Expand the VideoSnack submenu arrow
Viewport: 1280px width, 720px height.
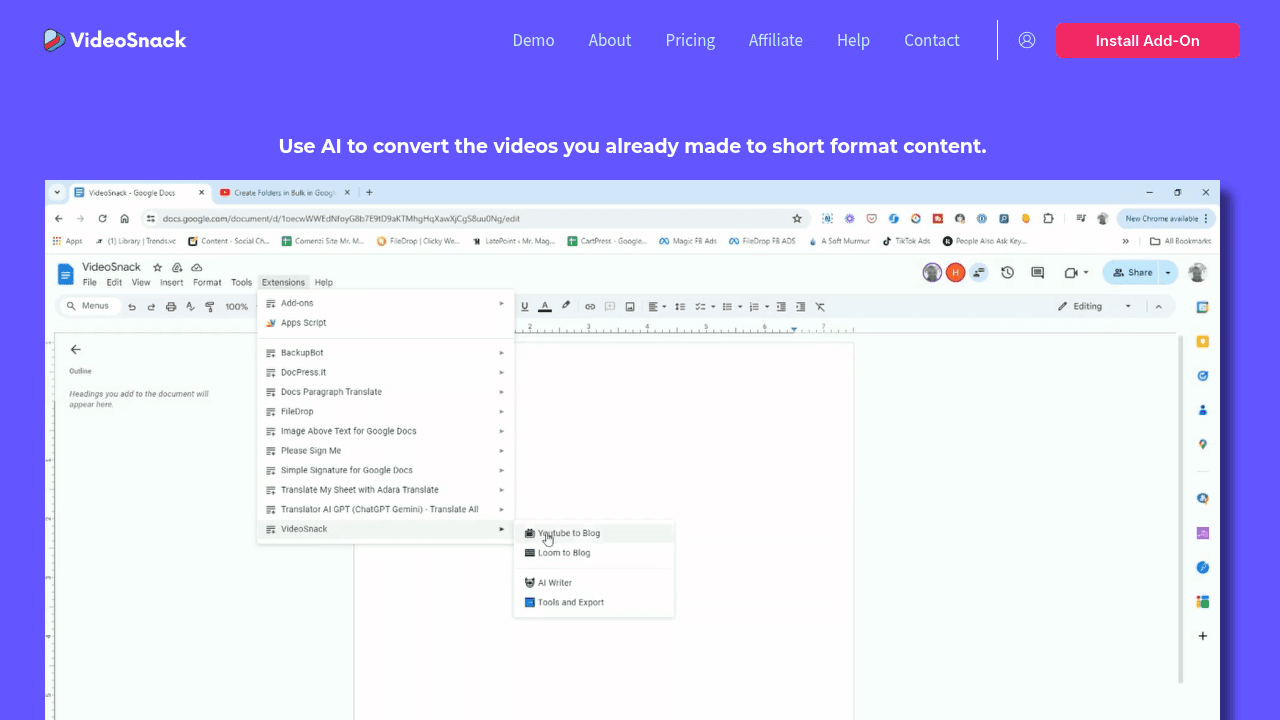coord(501,528)
